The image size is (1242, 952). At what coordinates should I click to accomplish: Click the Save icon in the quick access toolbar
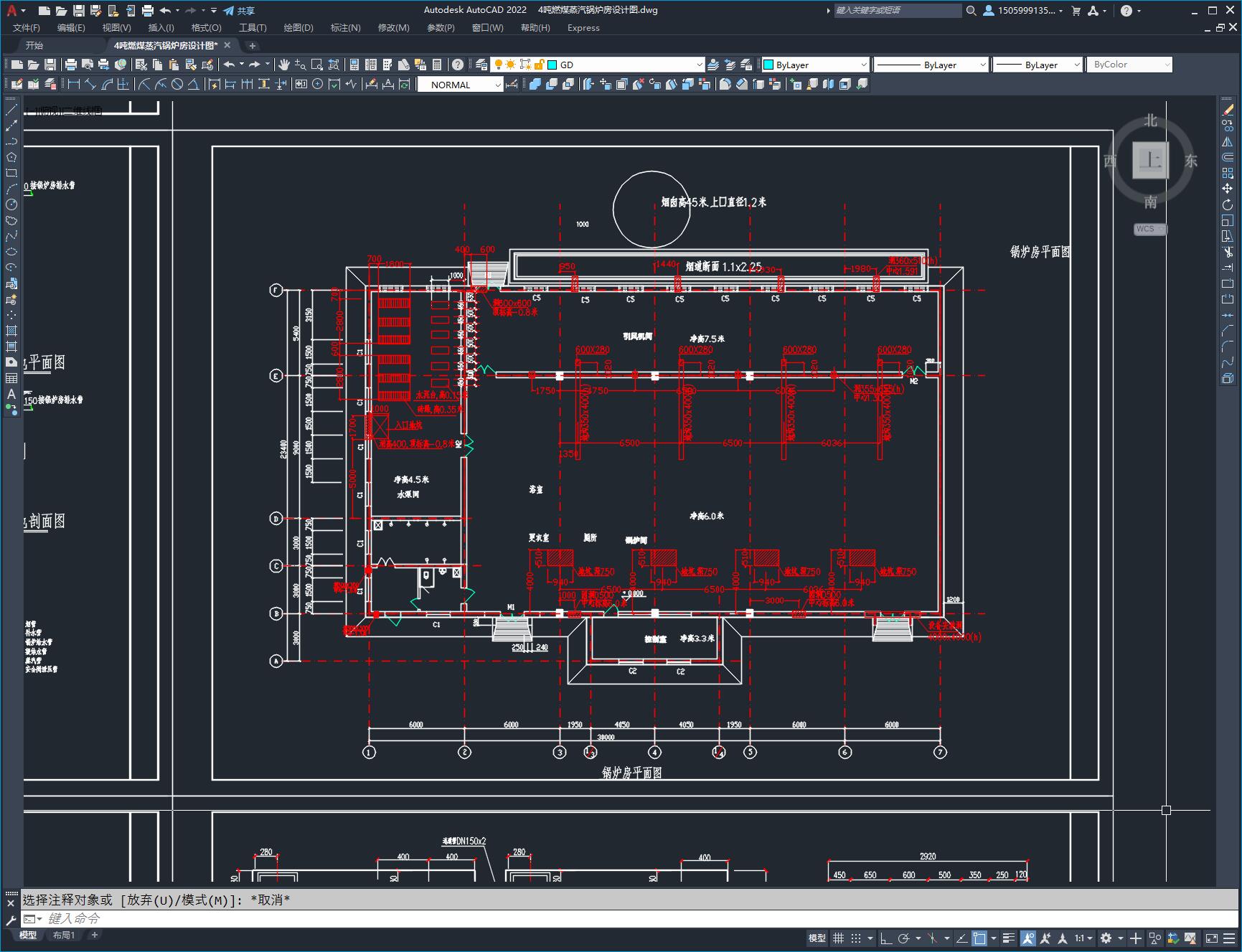point(79,11)
